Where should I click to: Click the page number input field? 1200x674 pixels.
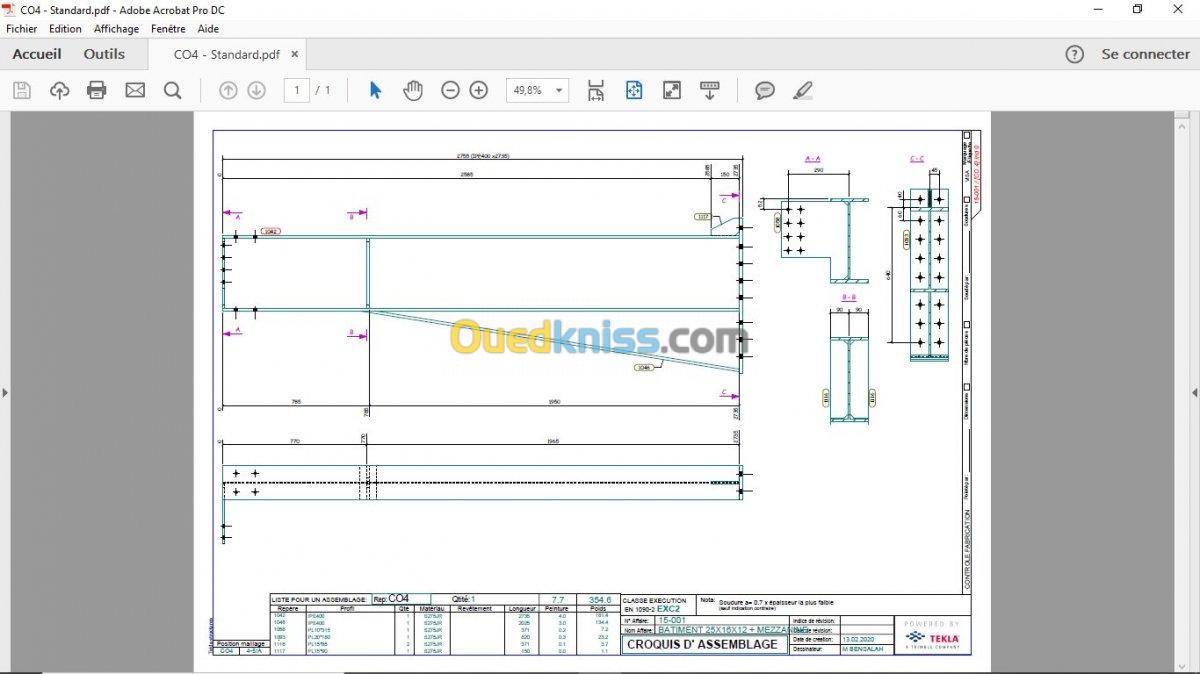coord(296,90)
